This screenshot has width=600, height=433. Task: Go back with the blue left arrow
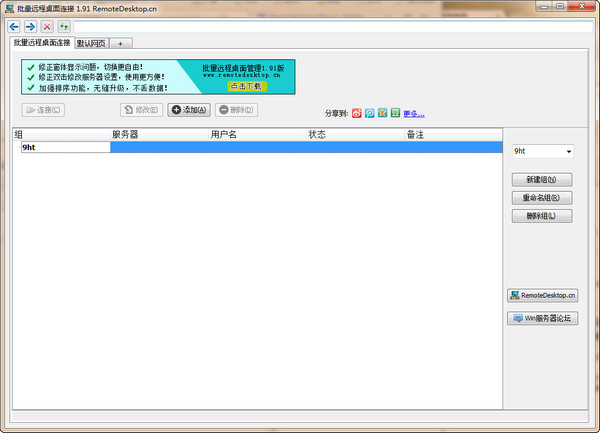pyautogui.click(x=14, y=27)
